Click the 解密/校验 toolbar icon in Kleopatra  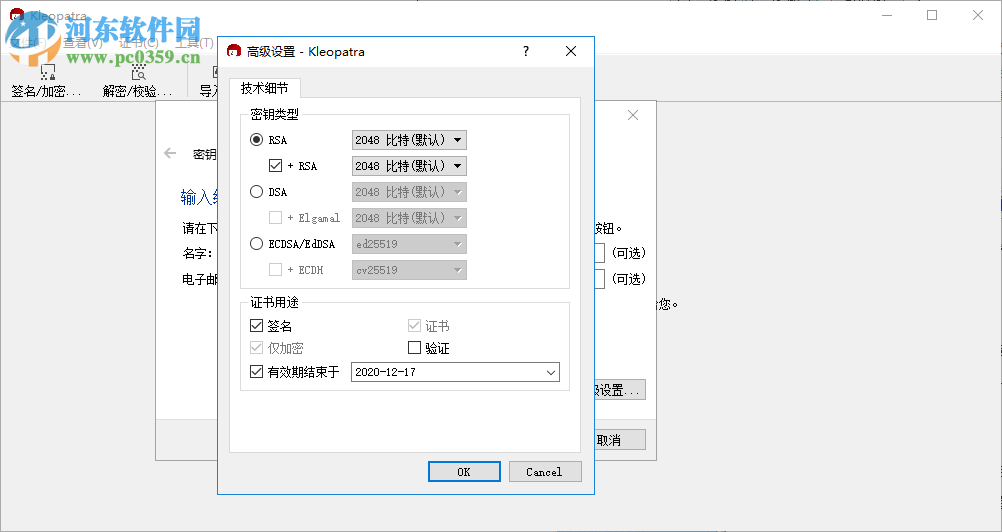[137, 81]
